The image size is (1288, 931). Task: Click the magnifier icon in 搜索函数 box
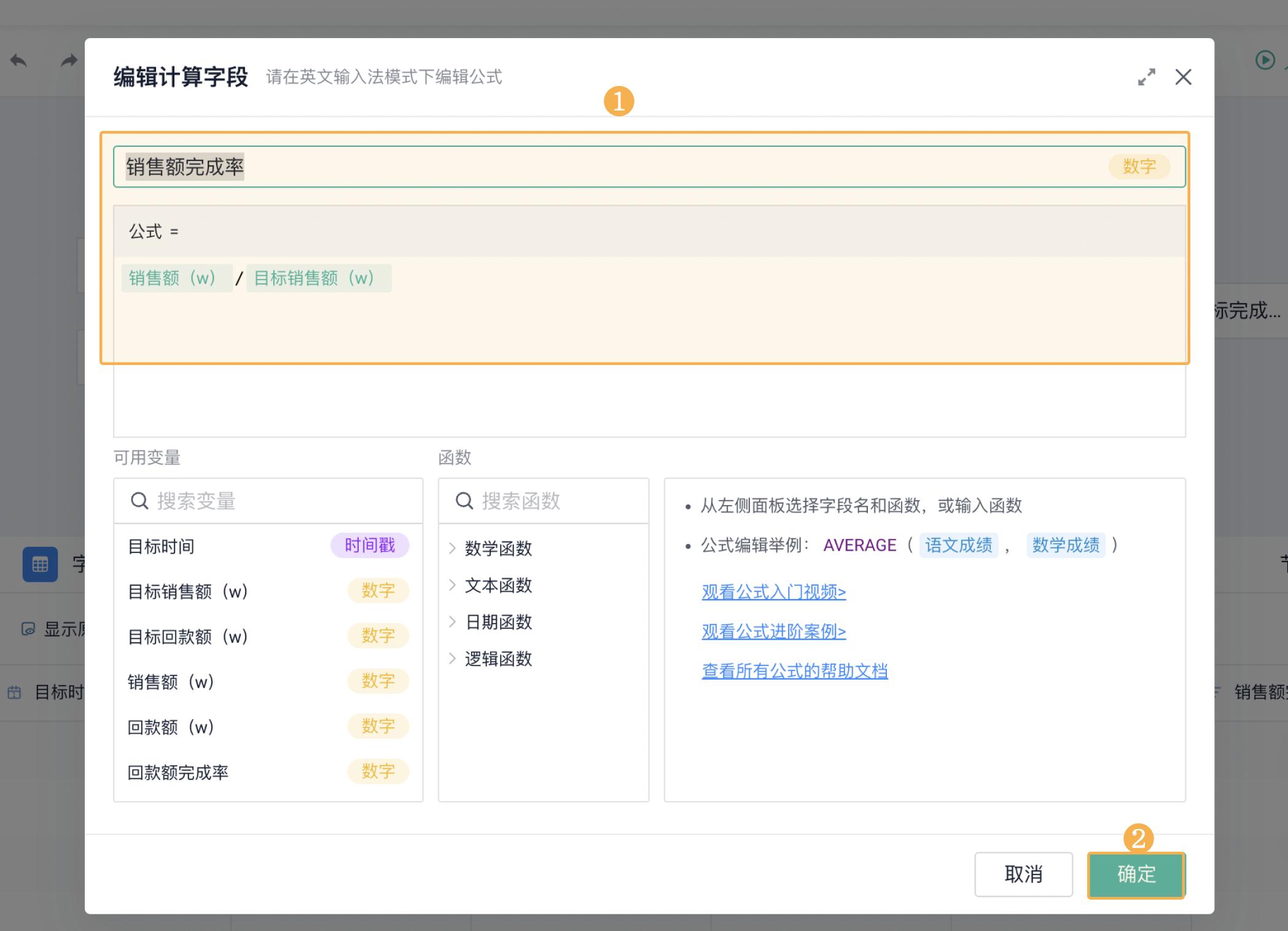point(464,501)
